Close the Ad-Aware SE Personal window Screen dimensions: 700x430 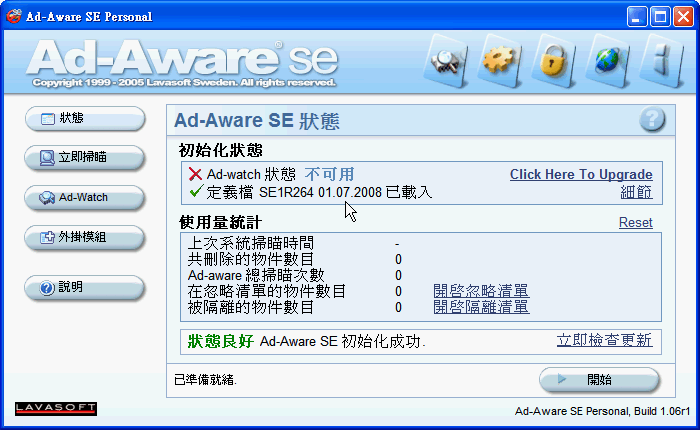(x=683, y=17)
